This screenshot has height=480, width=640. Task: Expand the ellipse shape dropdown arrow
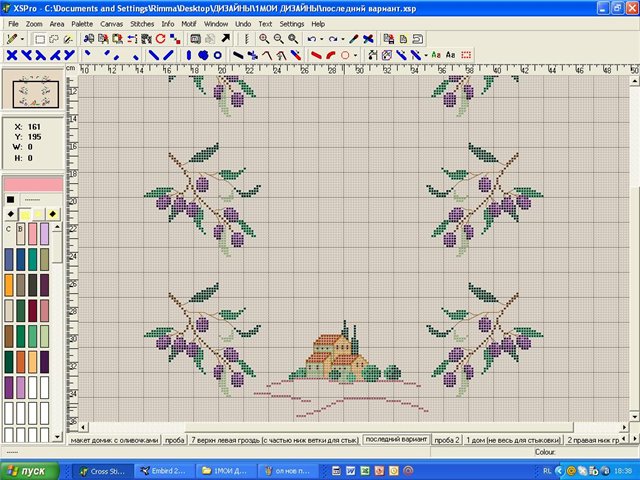pyautogui.click(x=356, y=54)
